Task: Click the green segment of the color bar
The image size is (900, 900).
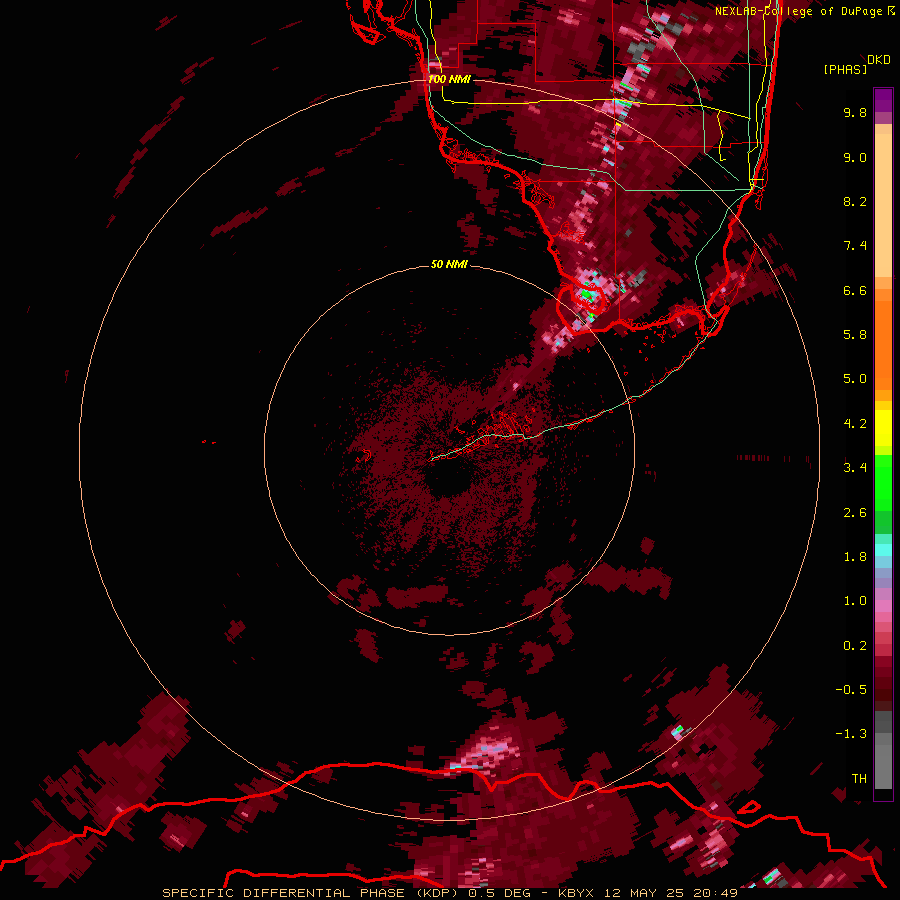Action: 883,494
